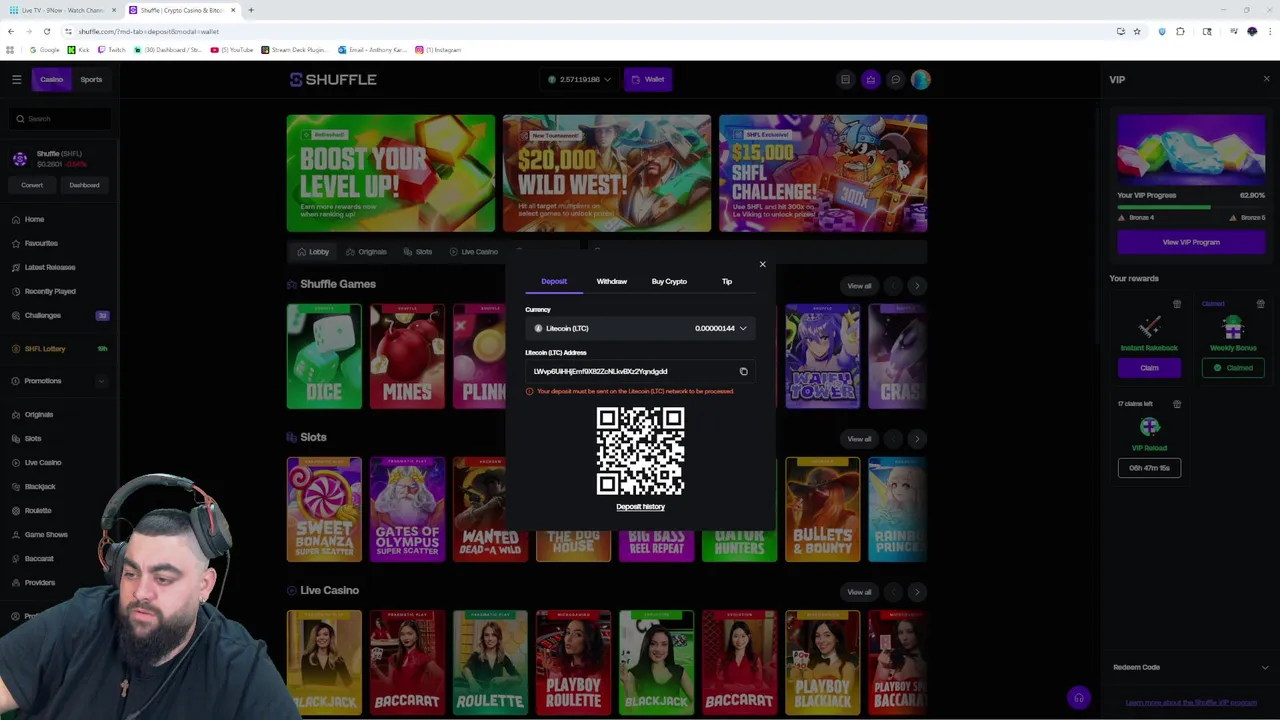Reload the browser page

(46, 31)
